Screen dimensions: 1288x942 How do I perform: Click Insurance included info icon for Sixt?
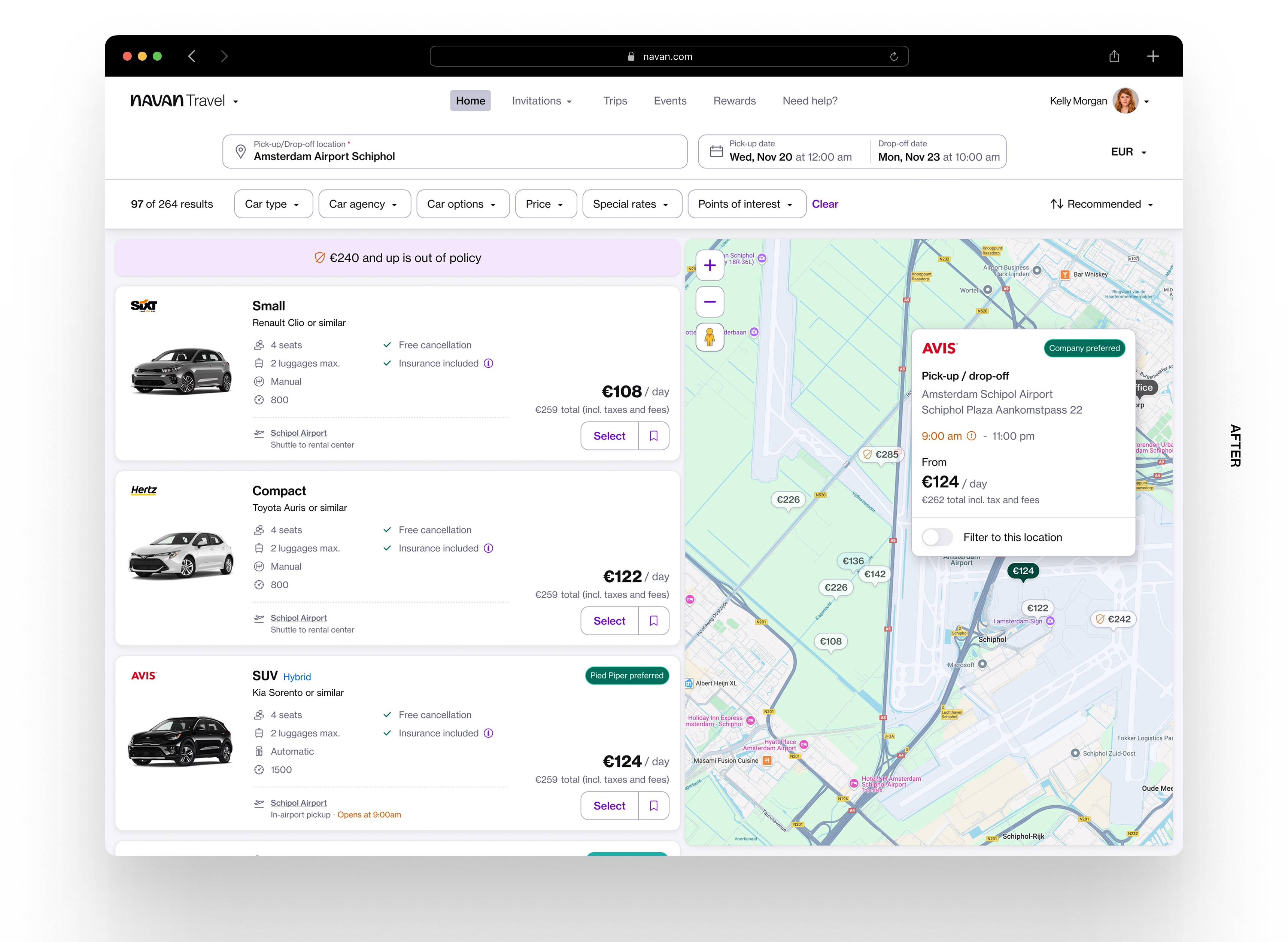coord(488,363)
